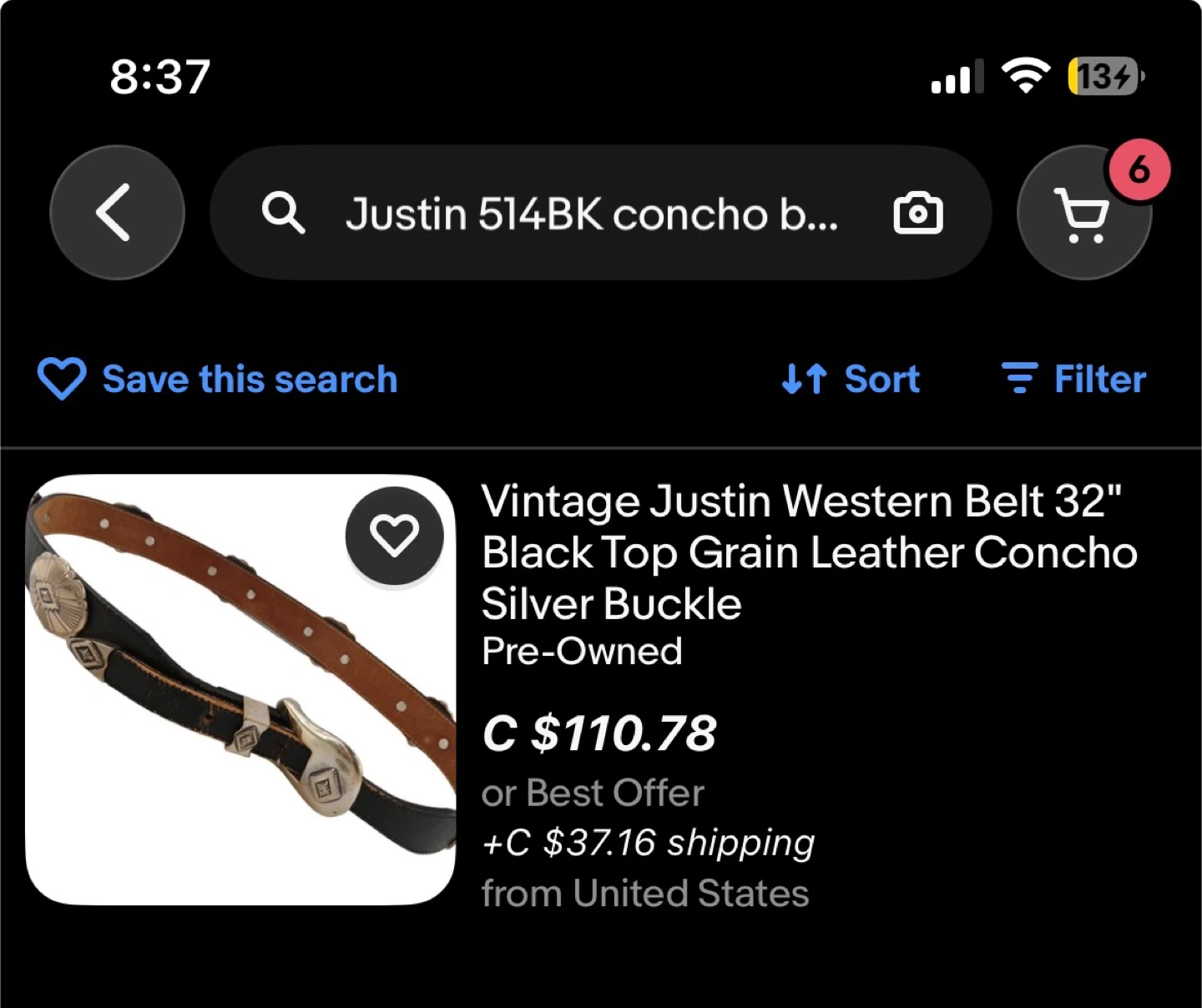Open Vintage Justin Western Belt listing title
Image resolution: width=1202 pixels, height=1008 pixels.
(808, 552)
